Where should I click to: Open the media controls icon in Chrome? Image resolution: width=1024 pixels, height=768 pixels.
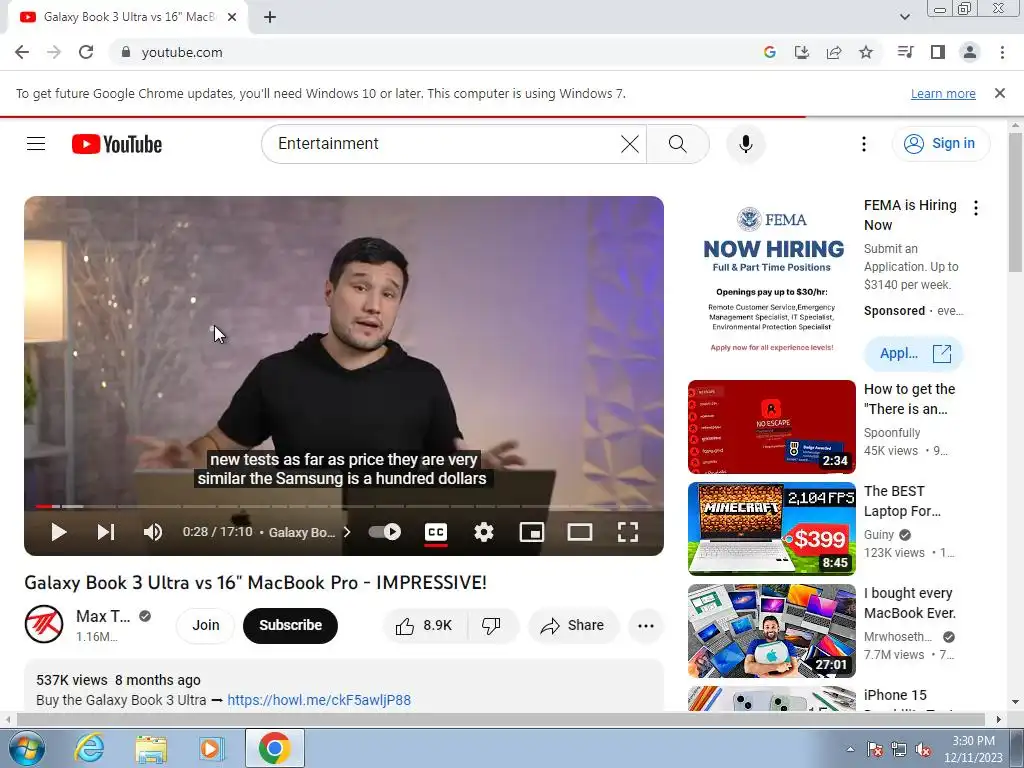click(905, 52)
